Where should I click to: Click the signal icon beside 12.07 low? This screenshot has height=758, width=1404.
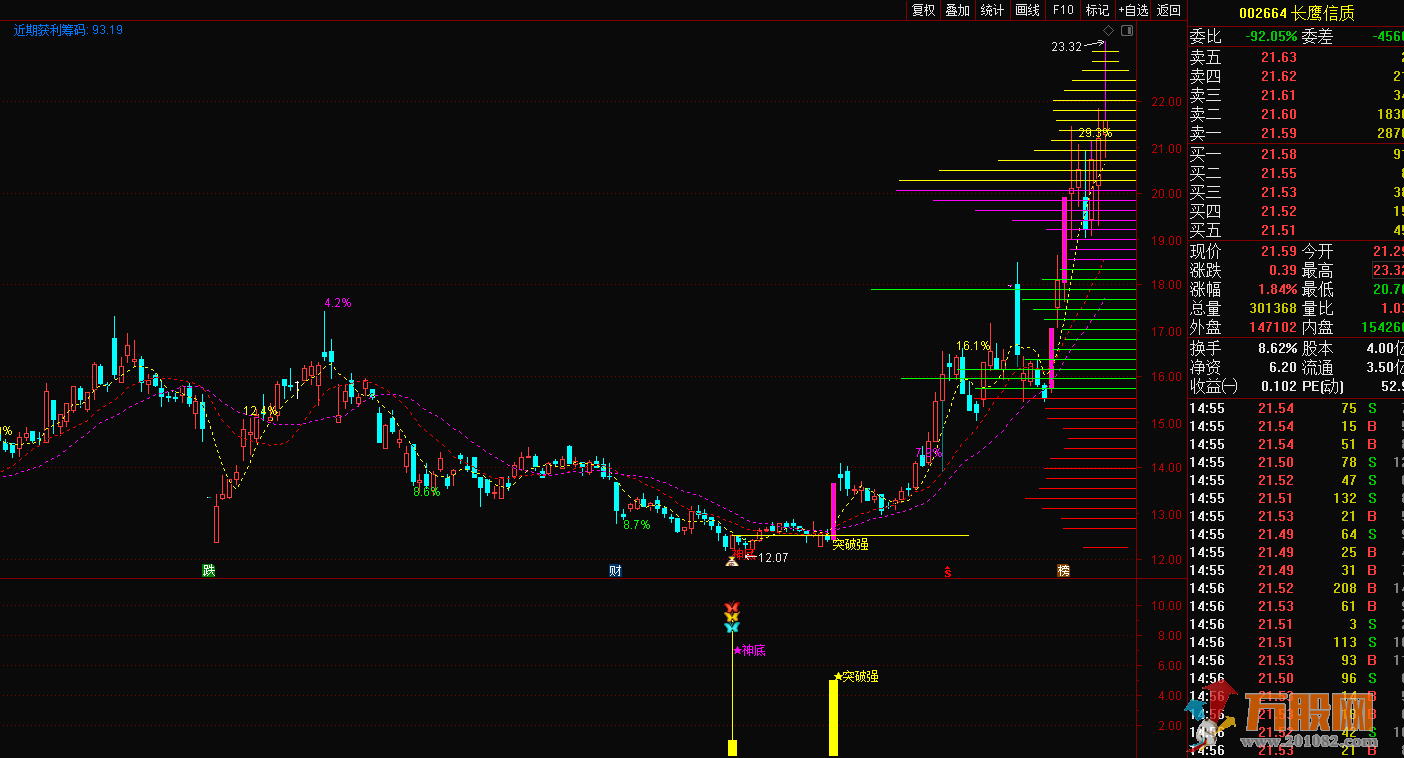pos(731,560)
